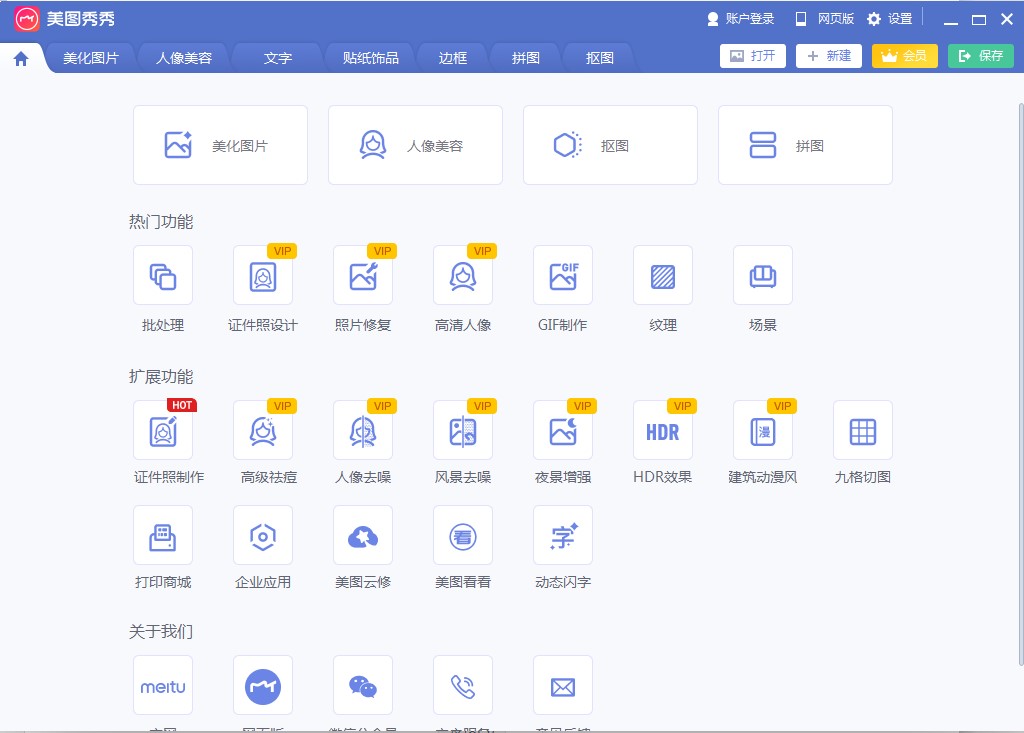Click the 新建 new button

[829, 56]
